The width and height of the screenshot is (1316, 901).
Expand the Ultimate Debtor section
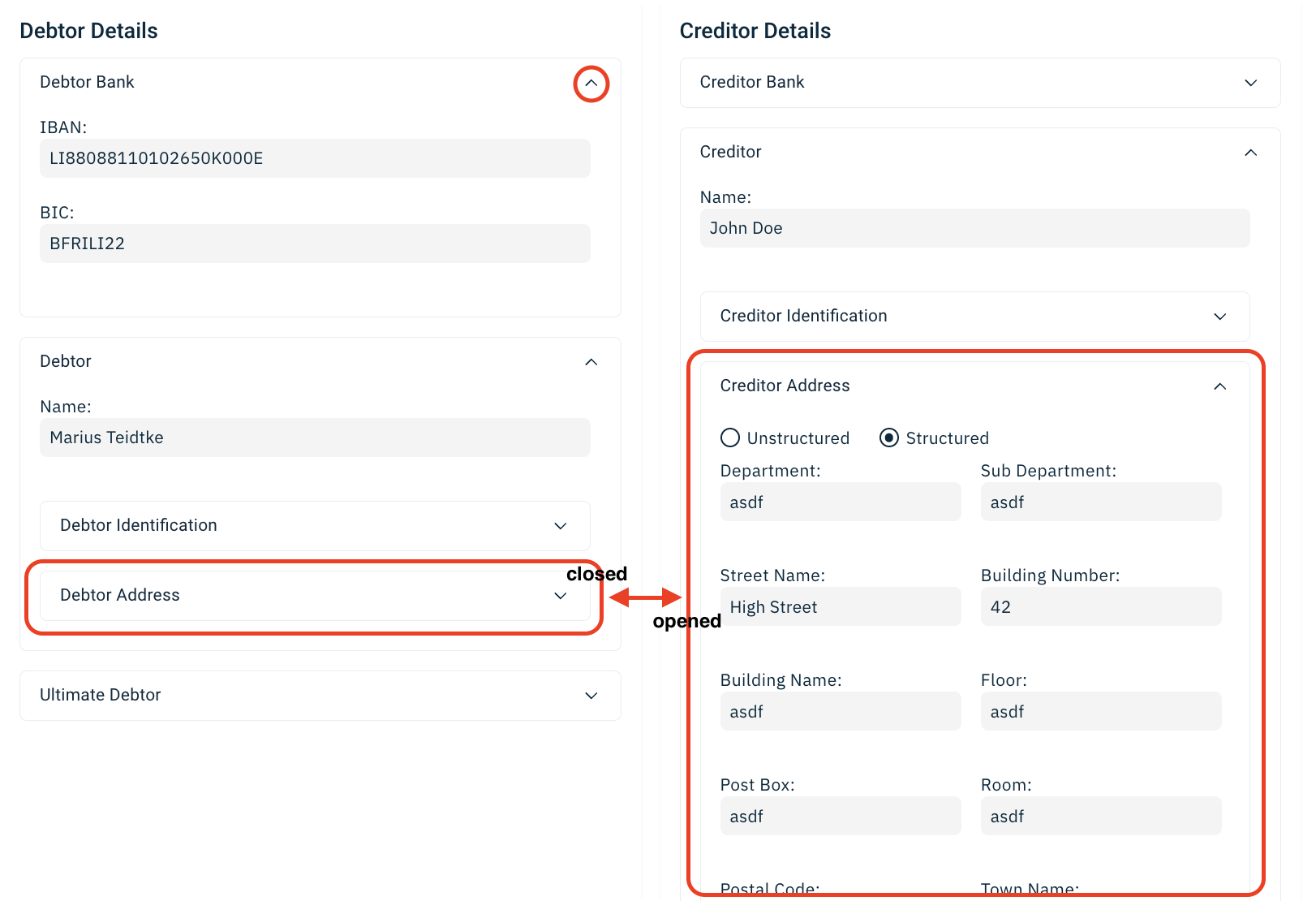pos(591,696)
